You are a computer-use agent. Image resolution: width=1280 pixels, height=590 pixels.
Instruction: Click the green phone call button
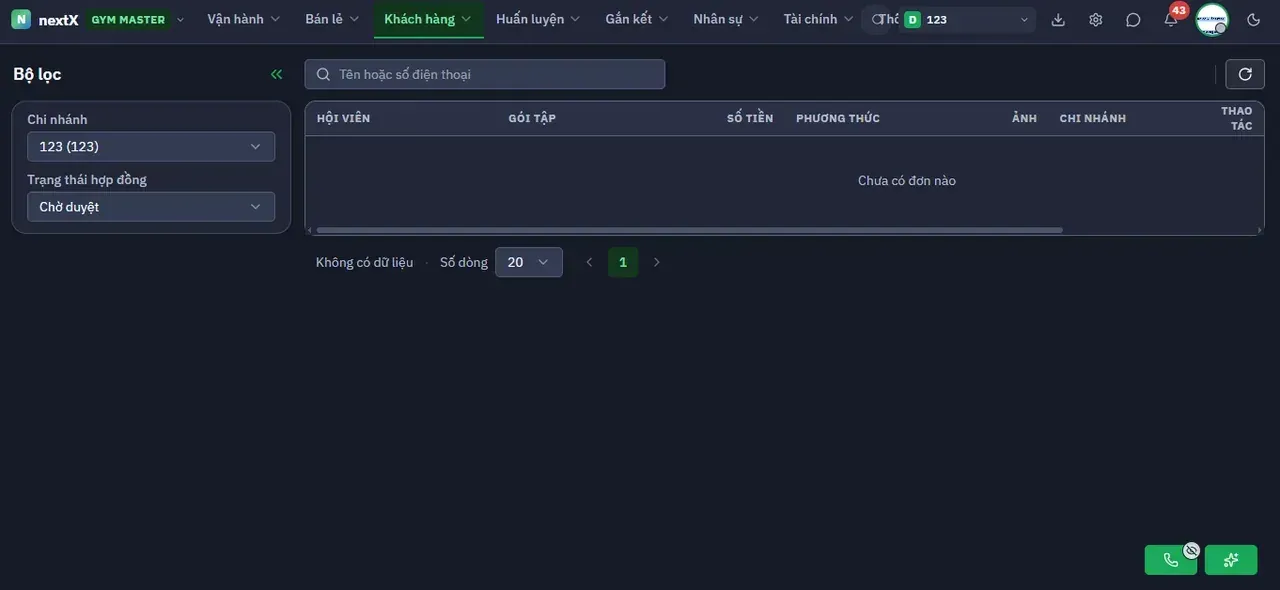coord(1171,560)
